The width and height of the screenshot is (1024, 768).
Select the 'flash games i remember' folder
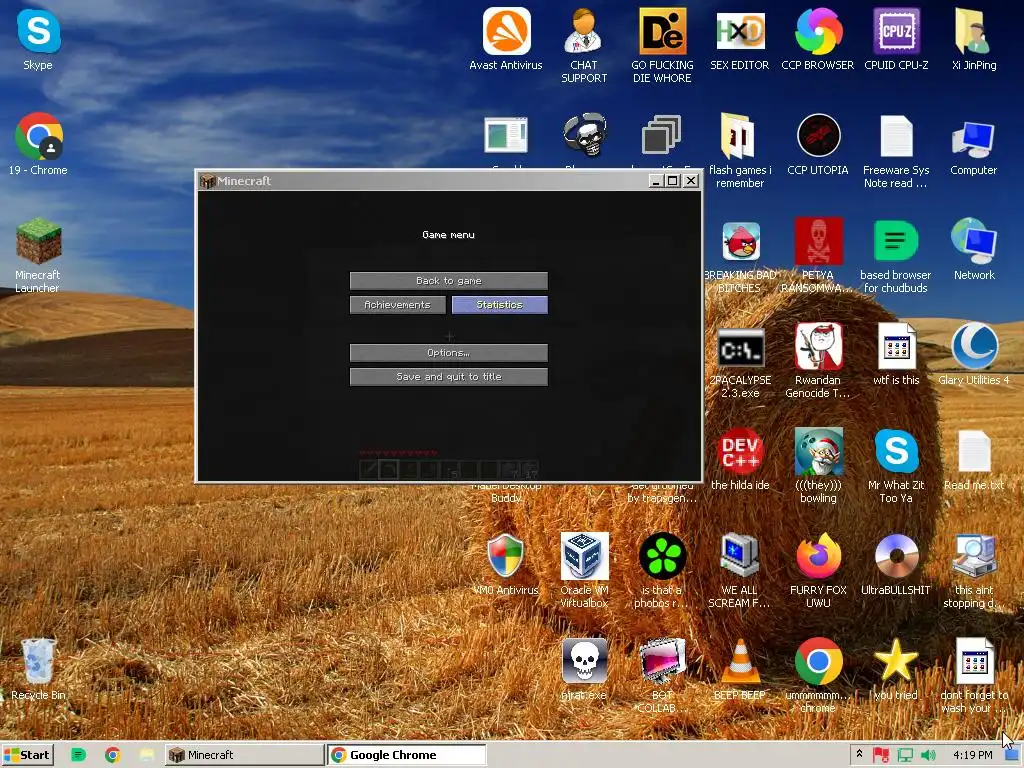tap(740, 150)
